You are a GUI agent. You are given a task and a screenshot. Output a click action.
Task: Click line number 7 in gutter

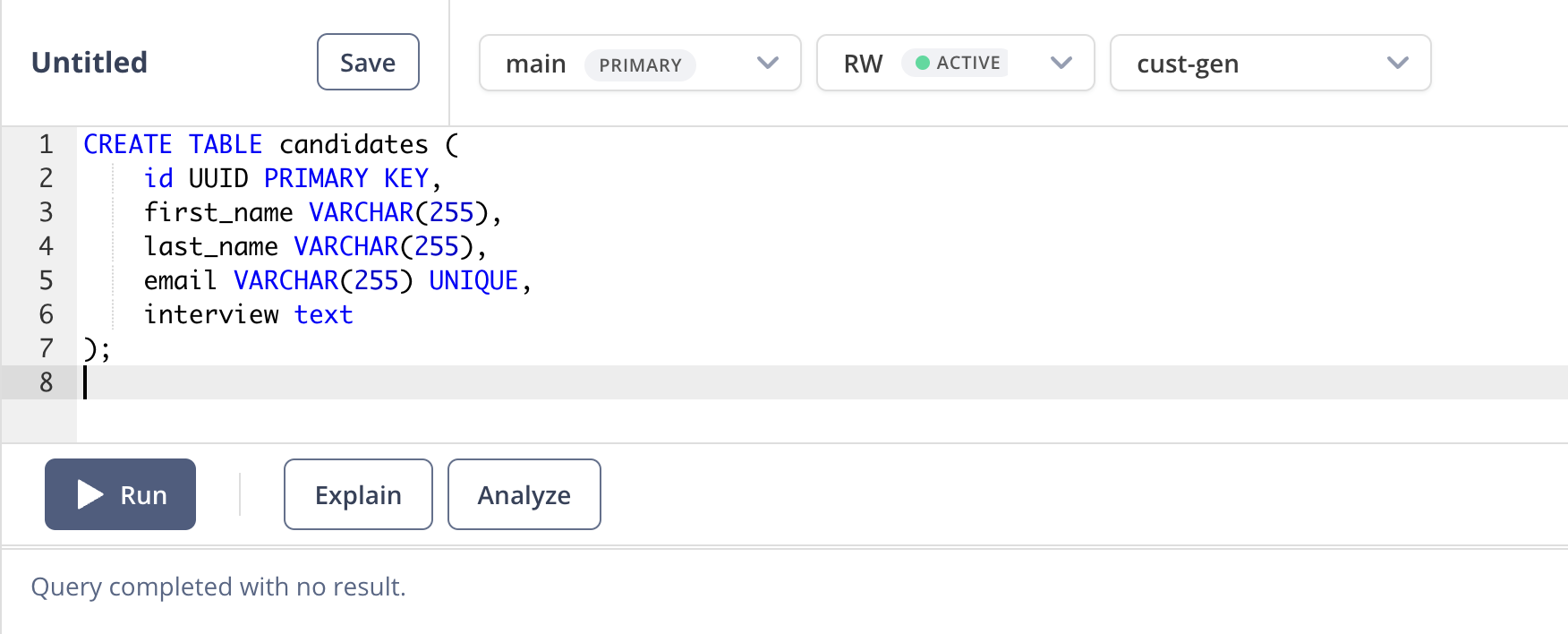pyautogui.click(x=47, y=348)
